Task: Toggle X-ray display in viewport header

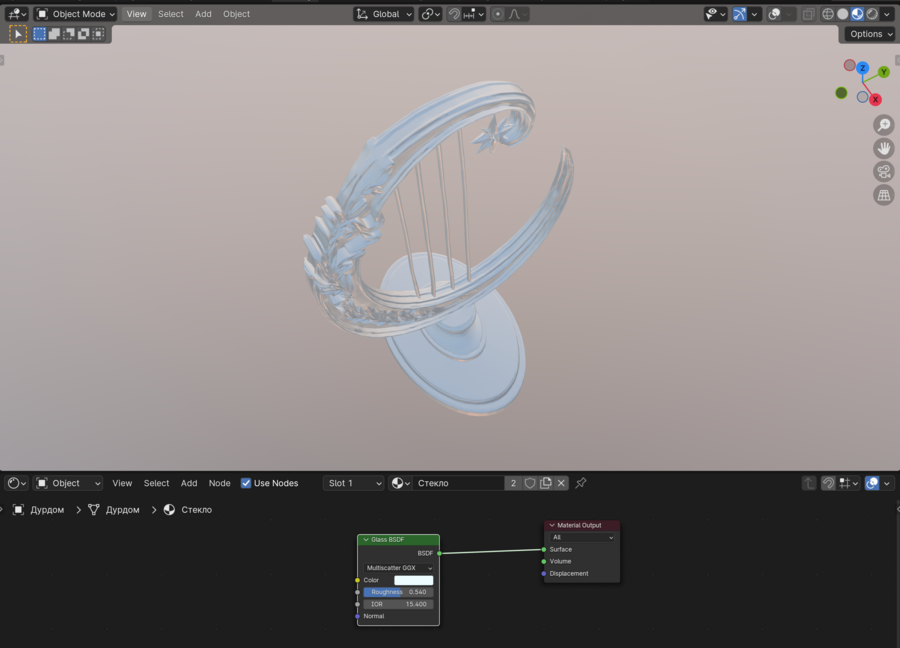Action: point(808,14)
